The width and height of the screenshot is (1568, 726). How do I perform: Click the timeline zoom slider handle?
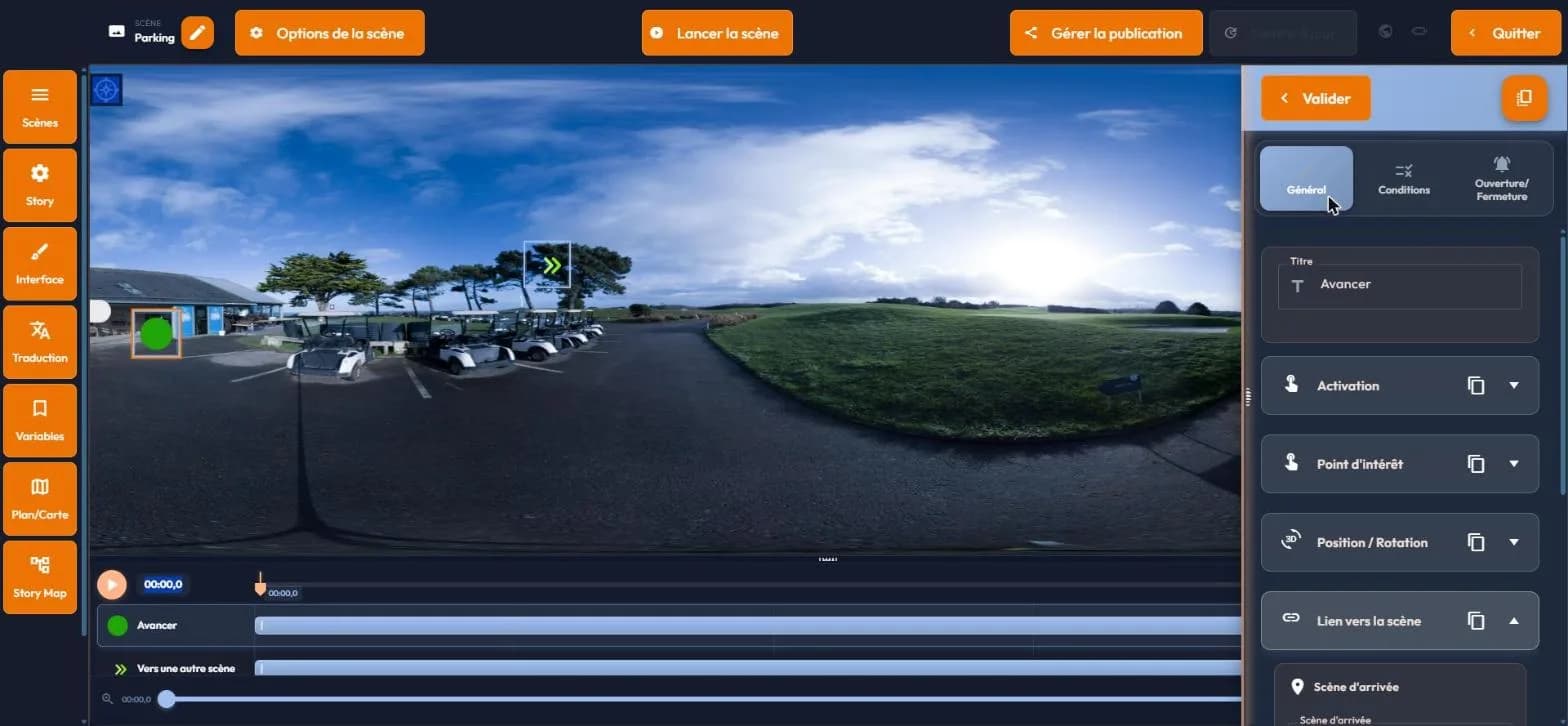pyautogui.click(x=167, y=699)
